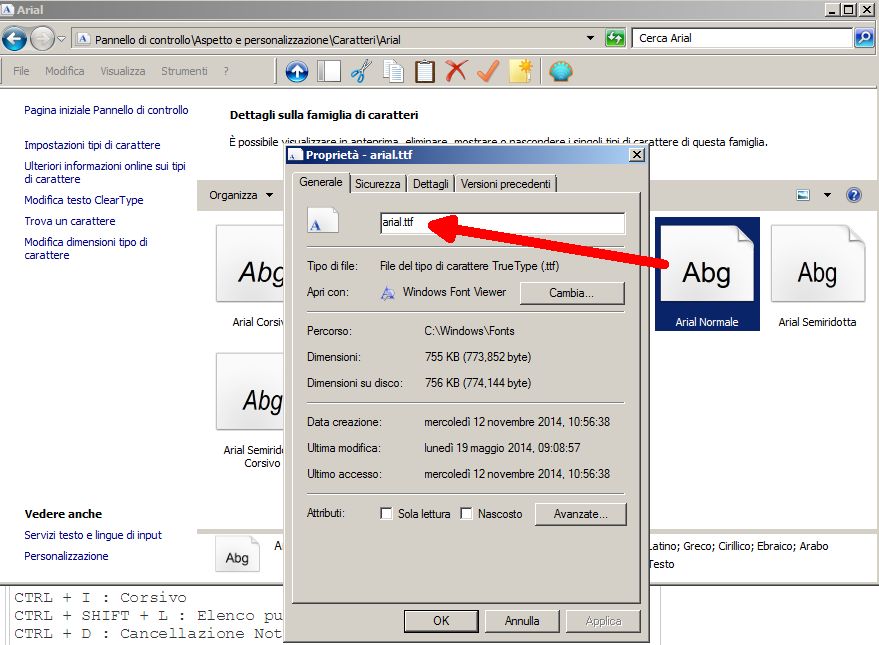Open the Modifica menu

click(x=64, y=71)
